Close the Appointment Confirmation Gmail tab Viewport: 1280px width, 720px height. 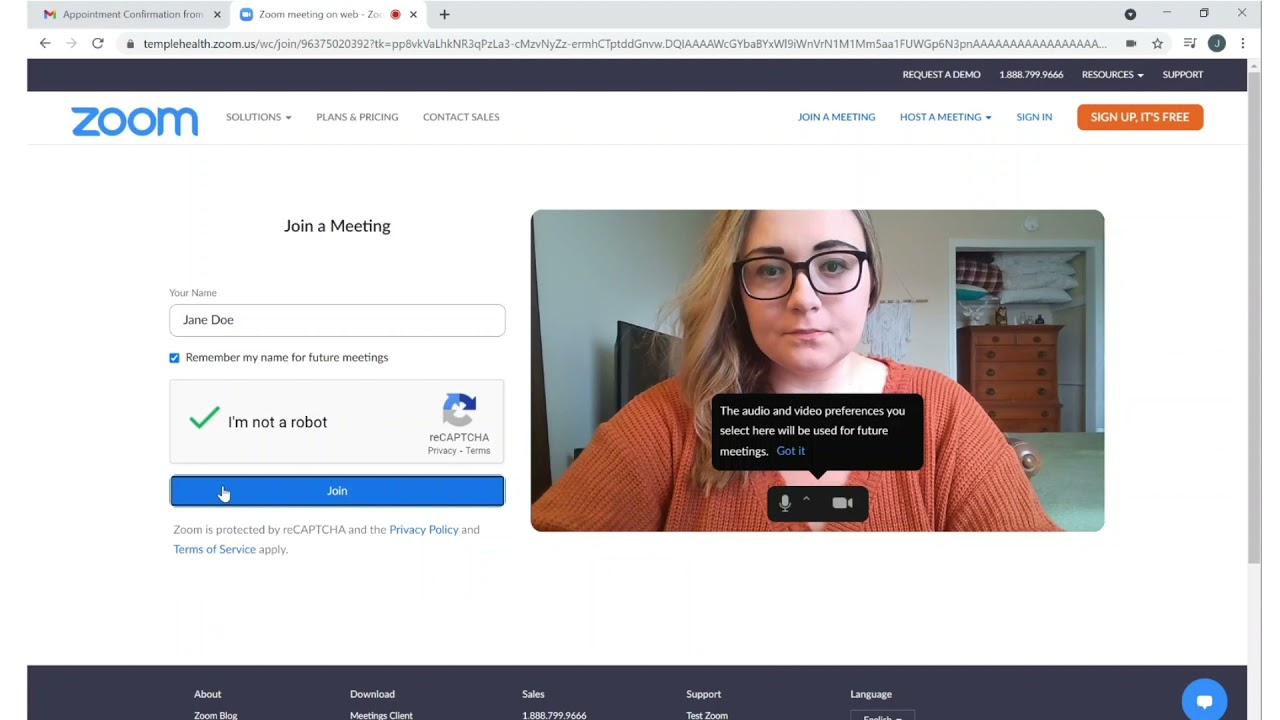[217, 14]
